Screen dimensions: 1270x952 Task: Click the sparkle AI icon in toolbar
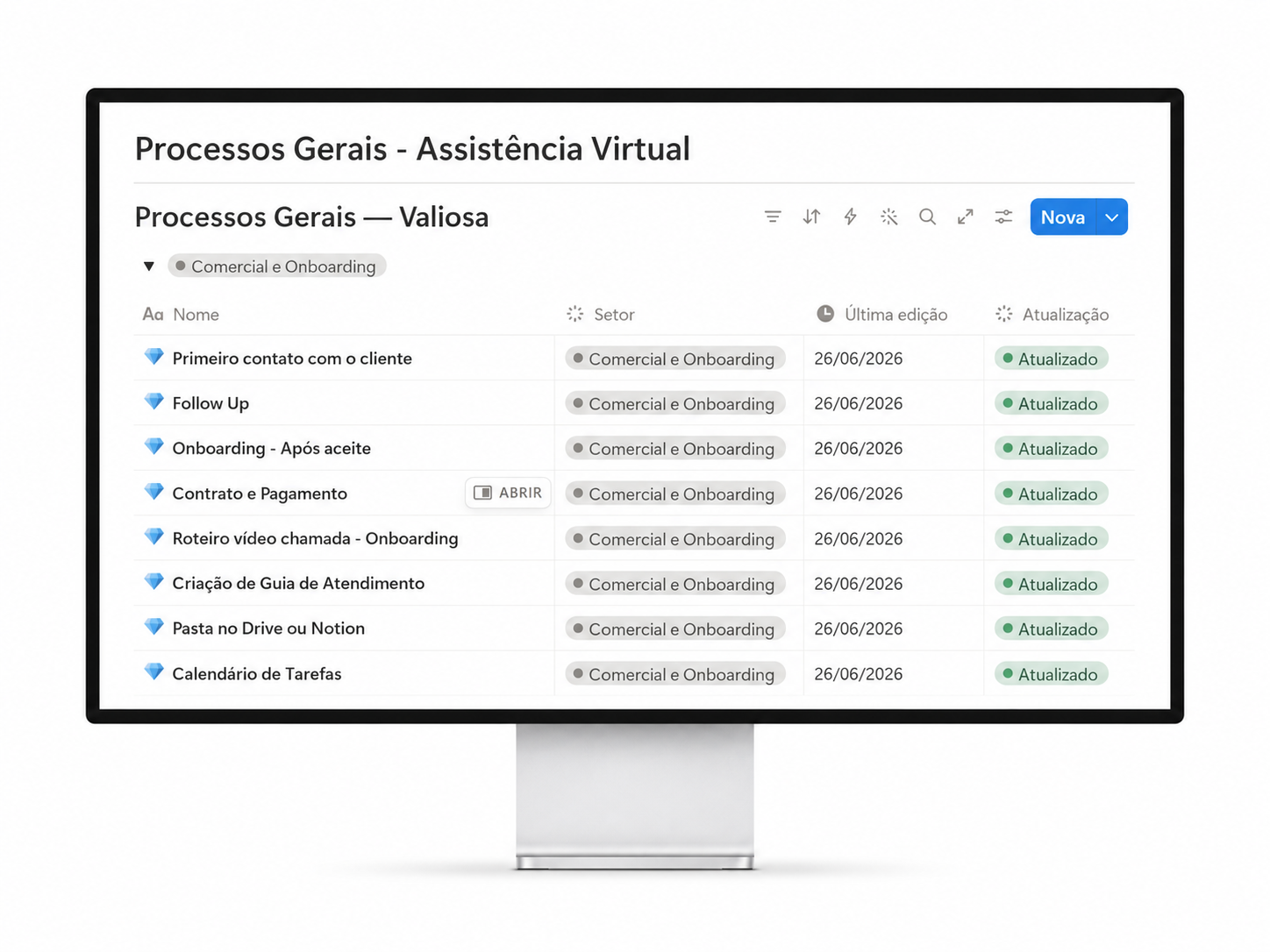888,217
